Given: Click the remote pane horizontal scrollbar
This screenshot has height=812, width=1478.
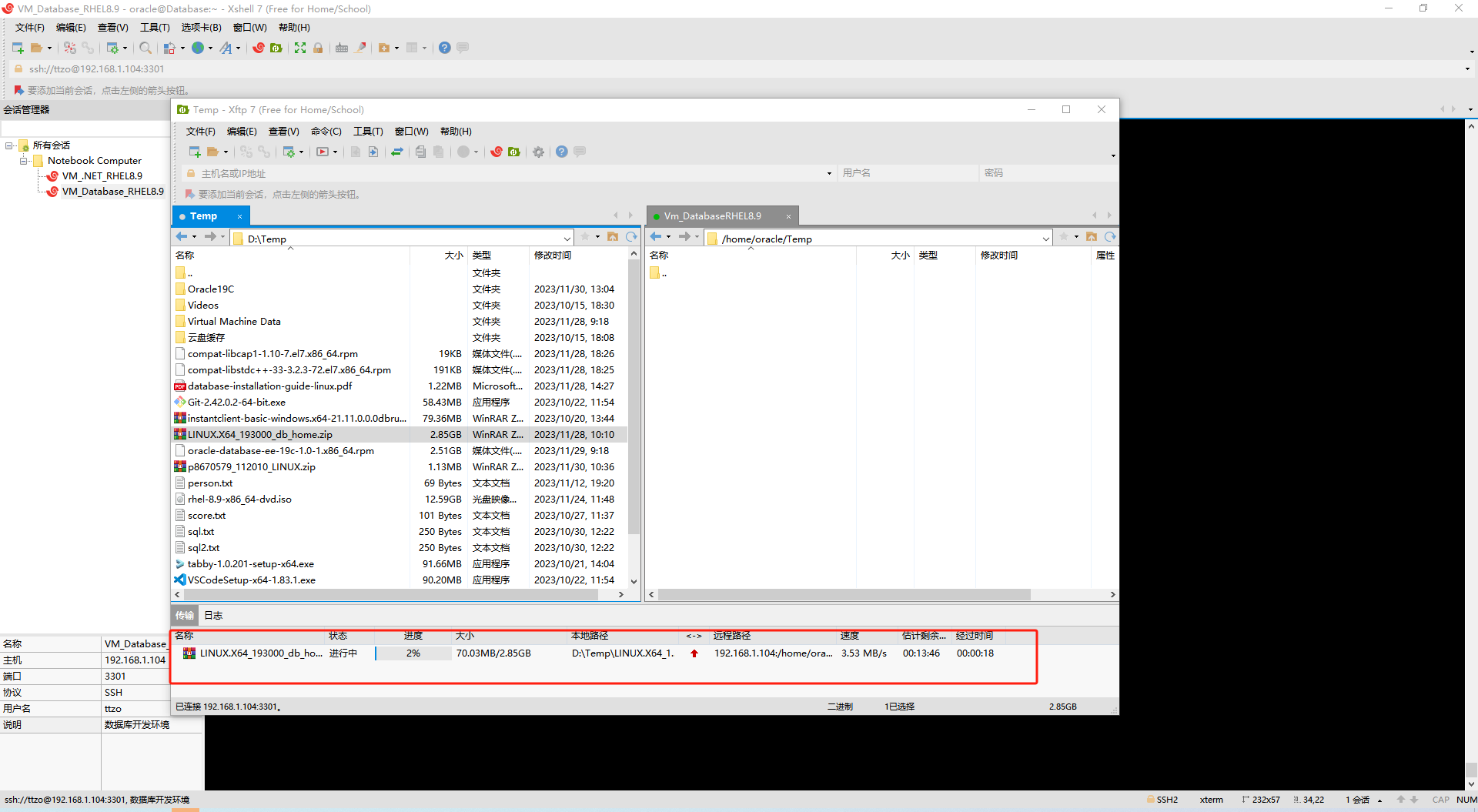Looking at the screenshot, I should click(x=844, y=594).
